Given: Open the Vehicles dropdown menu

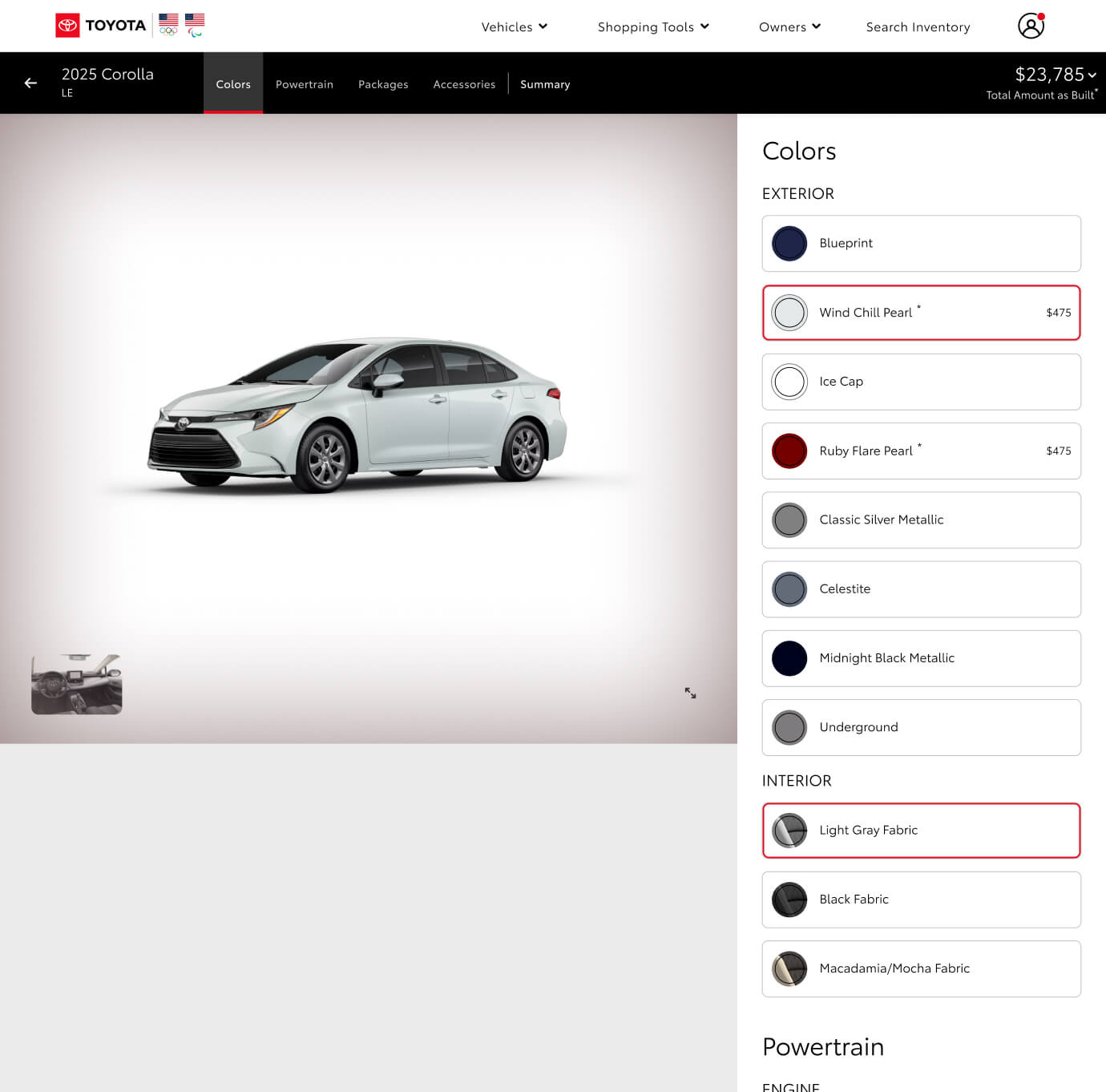Looking at the screenshot, I should pos(514,26).
